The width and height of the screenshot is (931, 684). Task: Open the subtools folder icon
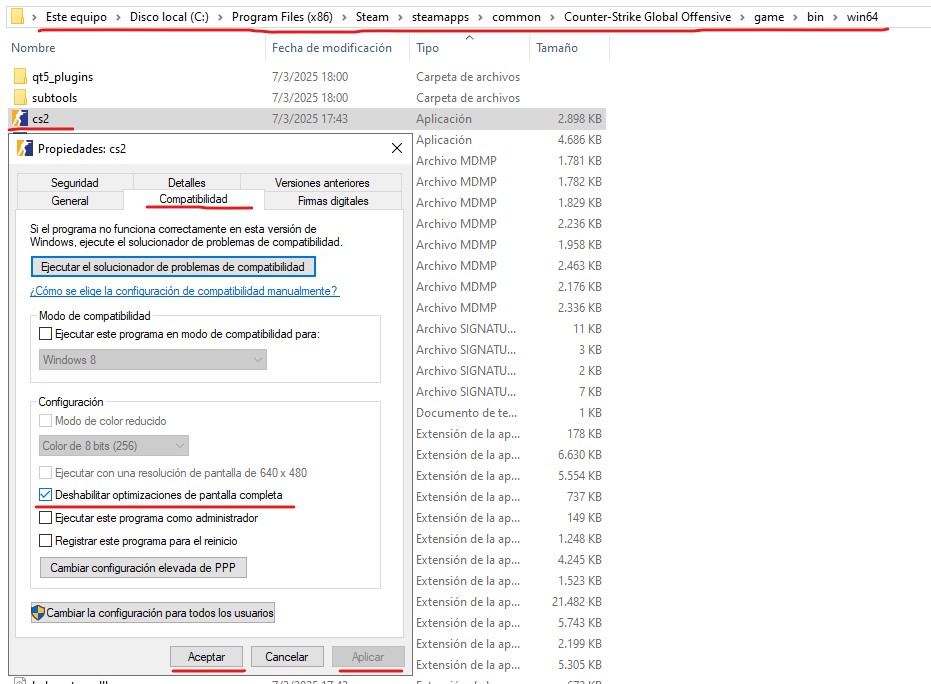[20, 97]
